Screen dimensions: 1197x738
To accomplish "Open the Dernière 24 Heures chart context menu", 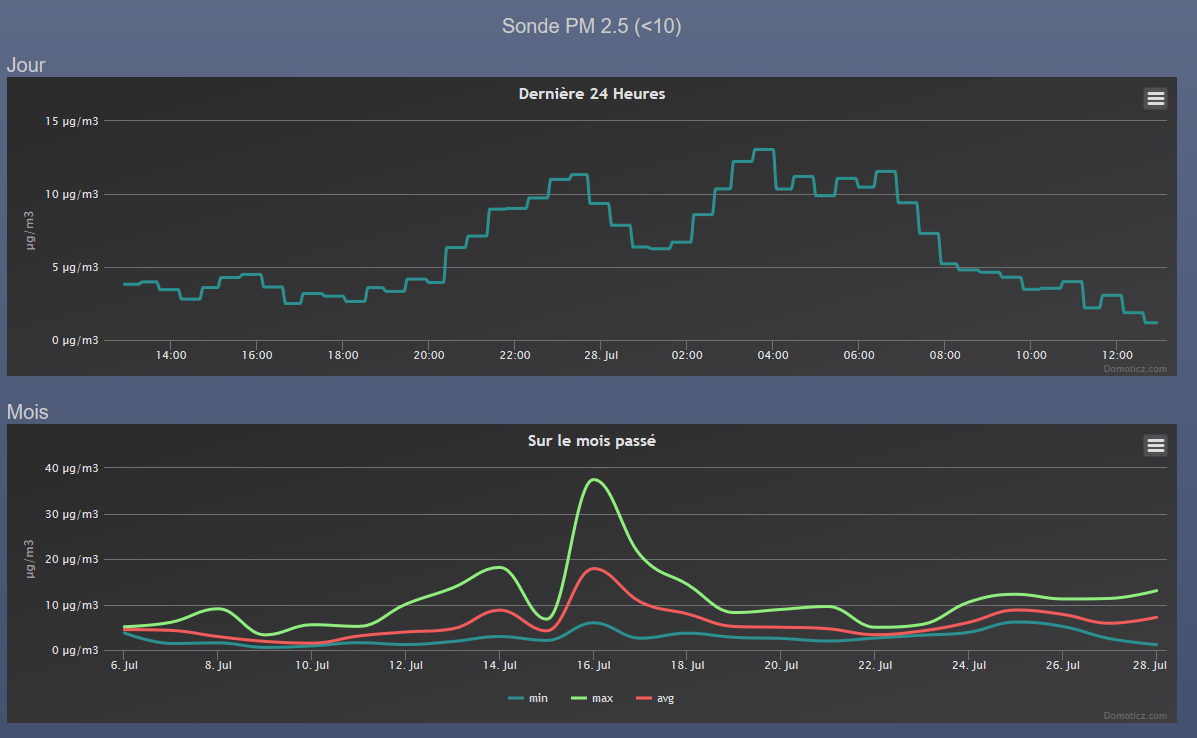I will click(1155, 98).
